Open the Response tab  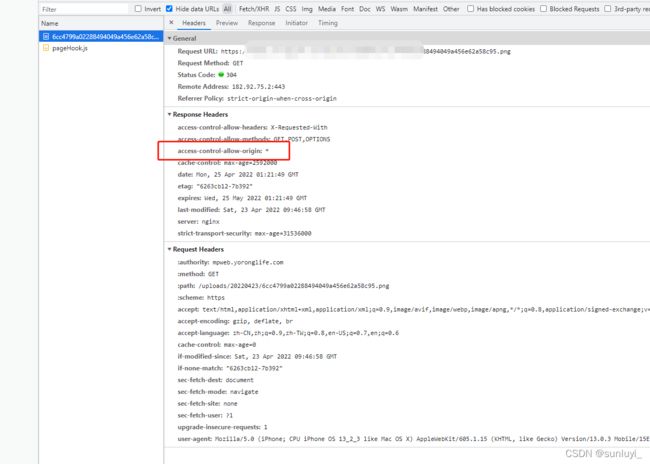point(262,23)
